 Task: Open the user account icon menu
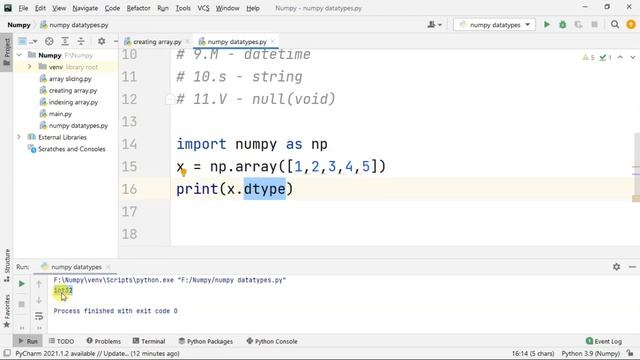(x=434, y=25)
